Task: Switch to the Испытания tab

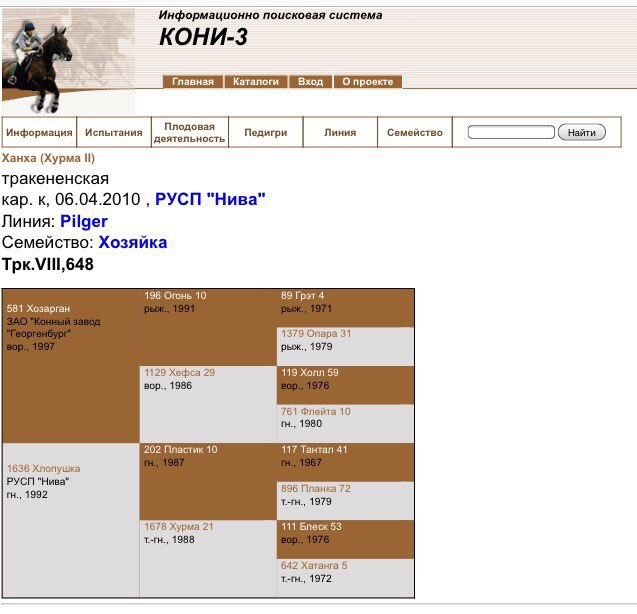Action: 113,133
